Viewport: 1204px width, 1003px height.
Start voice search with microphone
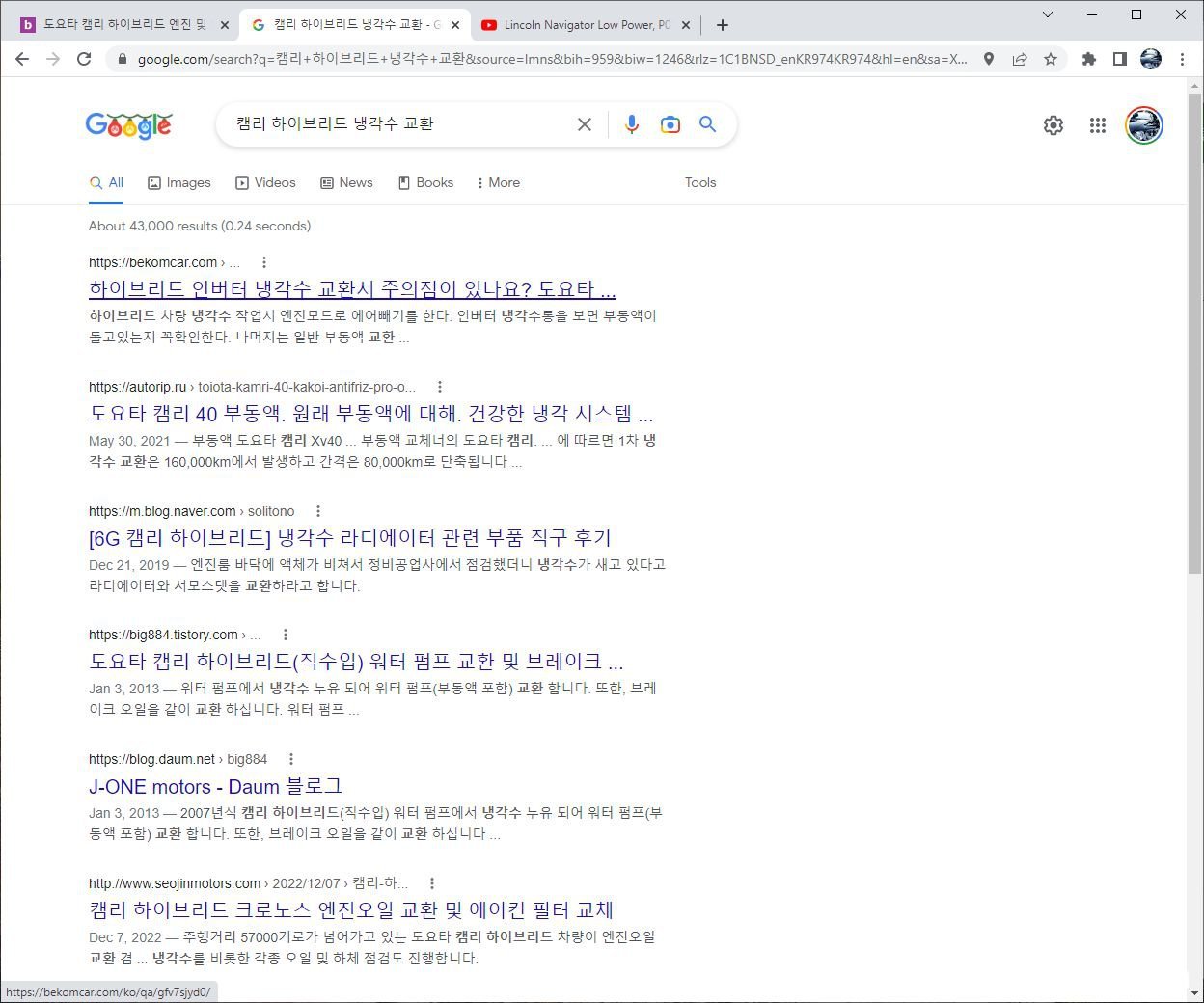pyautogui.click(x=632, y=124)
